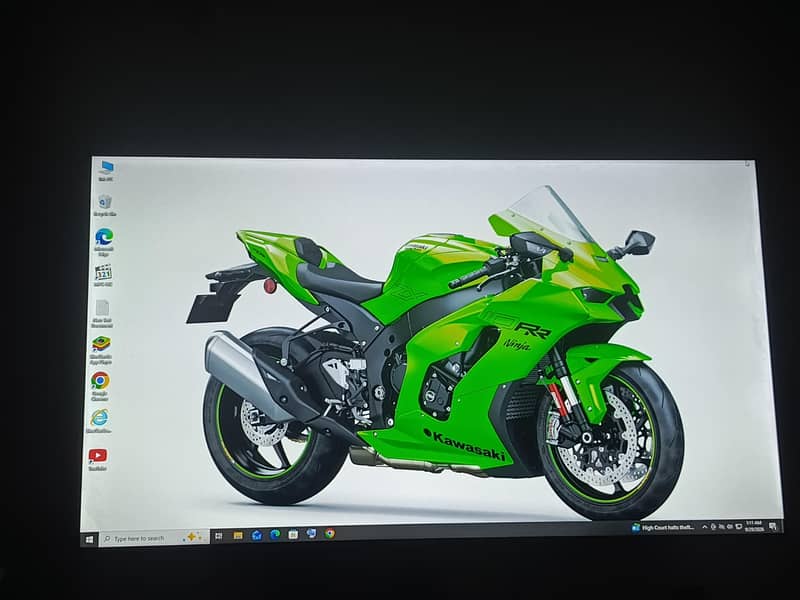Select the YouTube desktop shortcut

point(97,459)
